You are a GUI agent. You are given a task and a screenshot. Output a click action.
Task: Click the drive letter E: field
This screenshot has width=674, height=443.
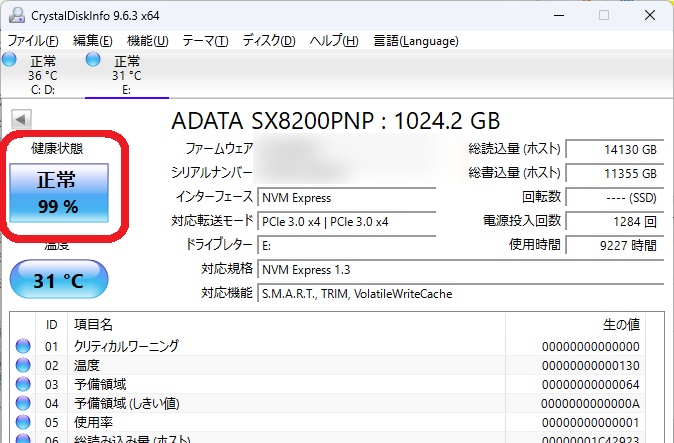[346, 245]
